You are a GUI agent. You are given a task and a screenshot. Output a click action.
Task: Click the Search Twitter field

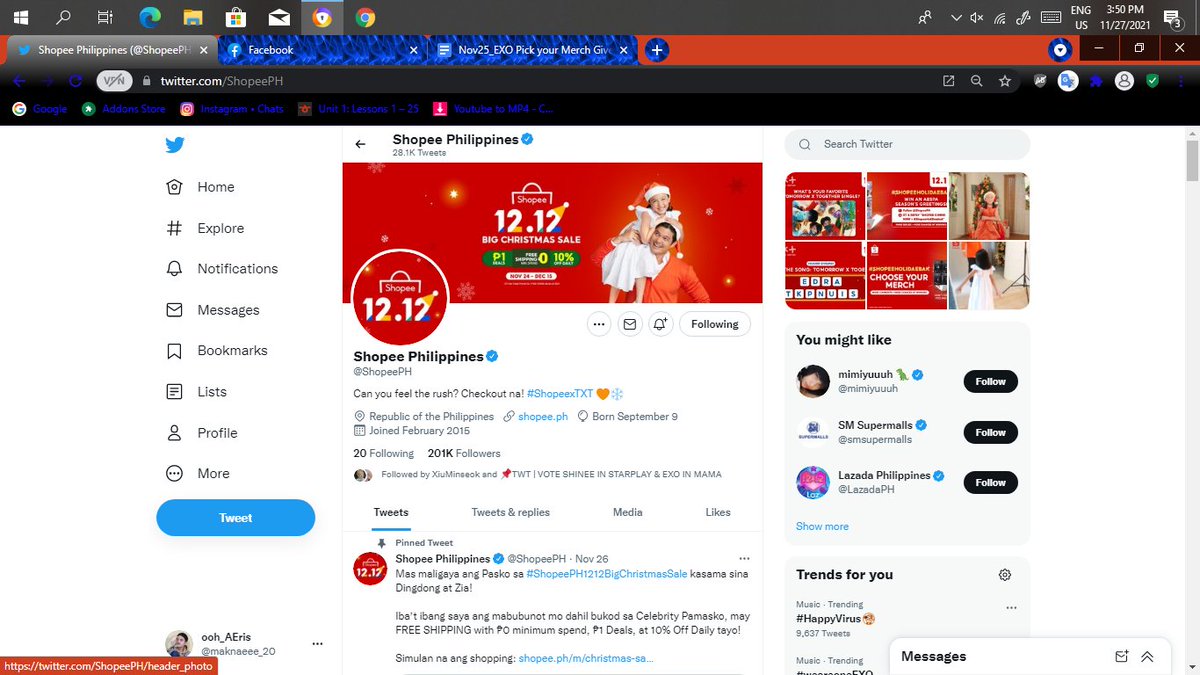pyautogui.click(x=907, y=144)
